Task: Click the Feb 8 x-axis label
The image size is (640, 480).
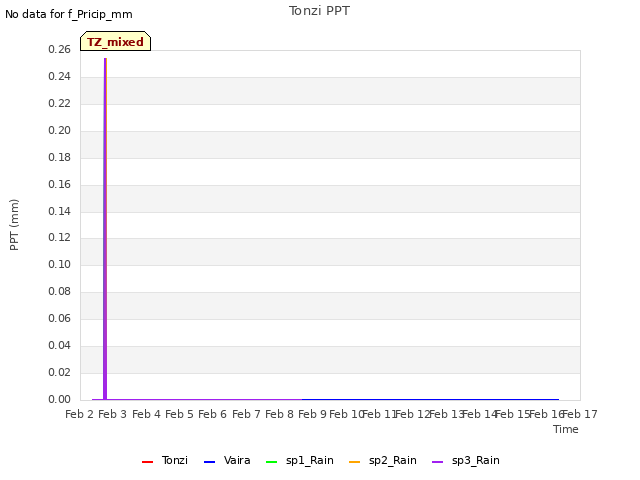Action: pyautogui.click(x=279, y=414)
